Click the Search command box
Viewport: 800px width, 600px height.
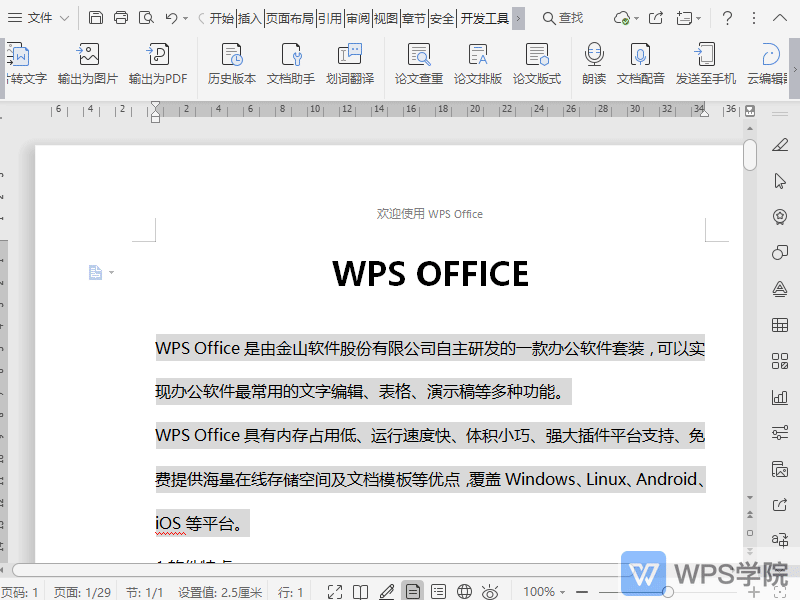coord(563,18)
